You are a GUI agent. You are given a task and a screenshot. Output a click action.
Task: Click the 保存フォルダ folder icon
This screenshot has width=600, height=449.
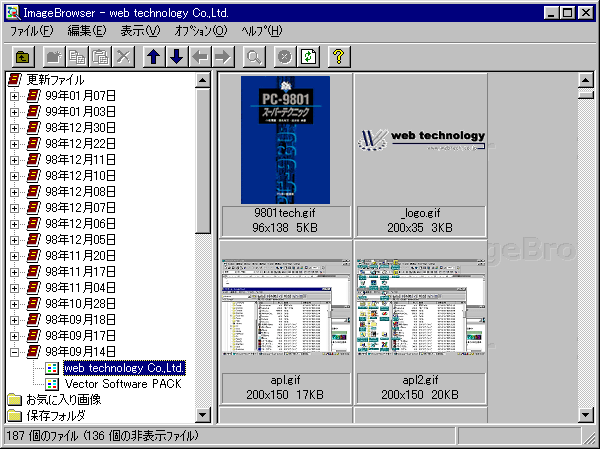click(15, 415)
